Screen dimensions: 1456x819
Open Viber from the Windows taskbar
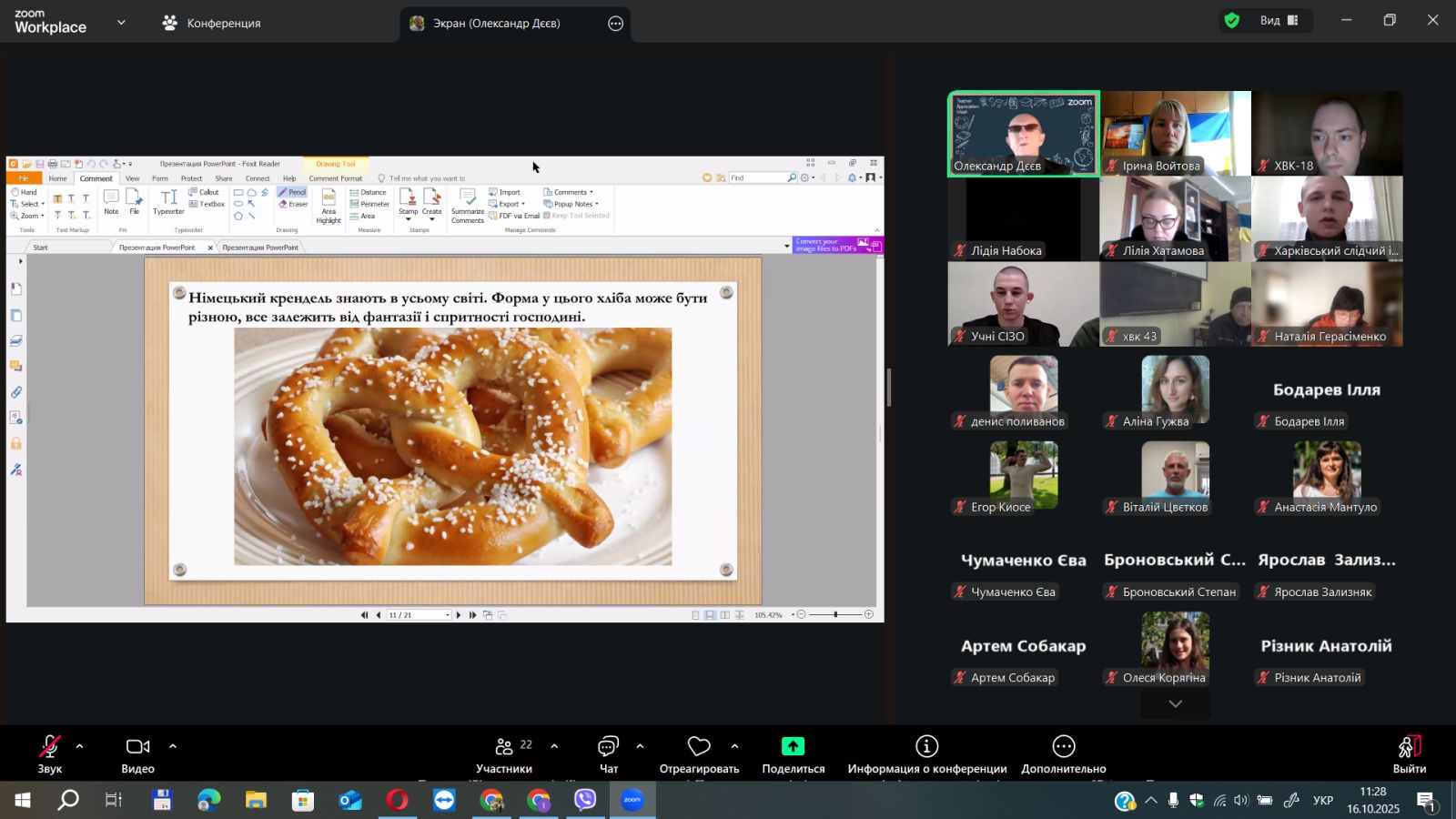tap(585, 800)
